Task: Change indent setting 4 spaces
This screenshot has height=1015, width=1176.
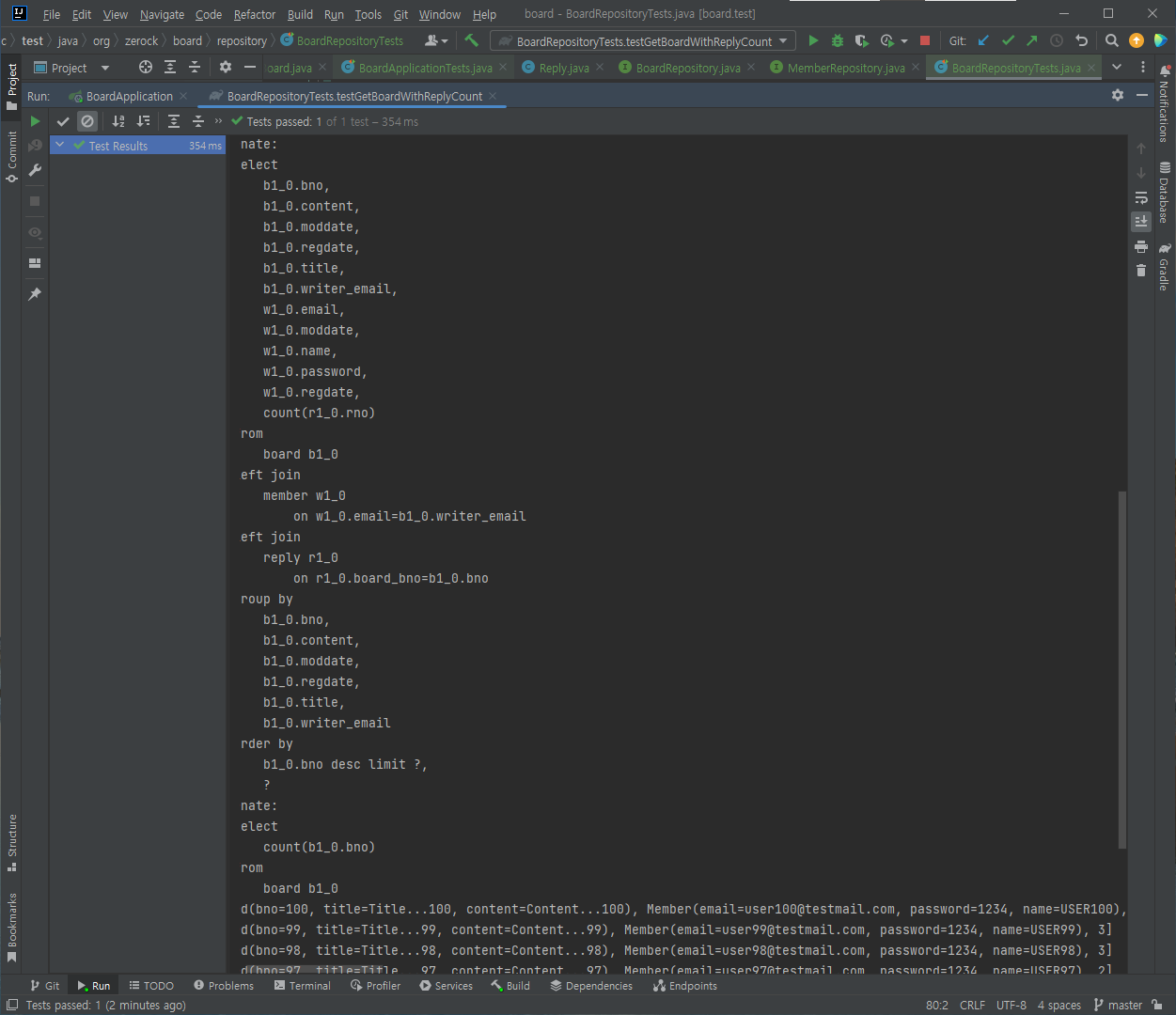Action: [1059, 1005]
